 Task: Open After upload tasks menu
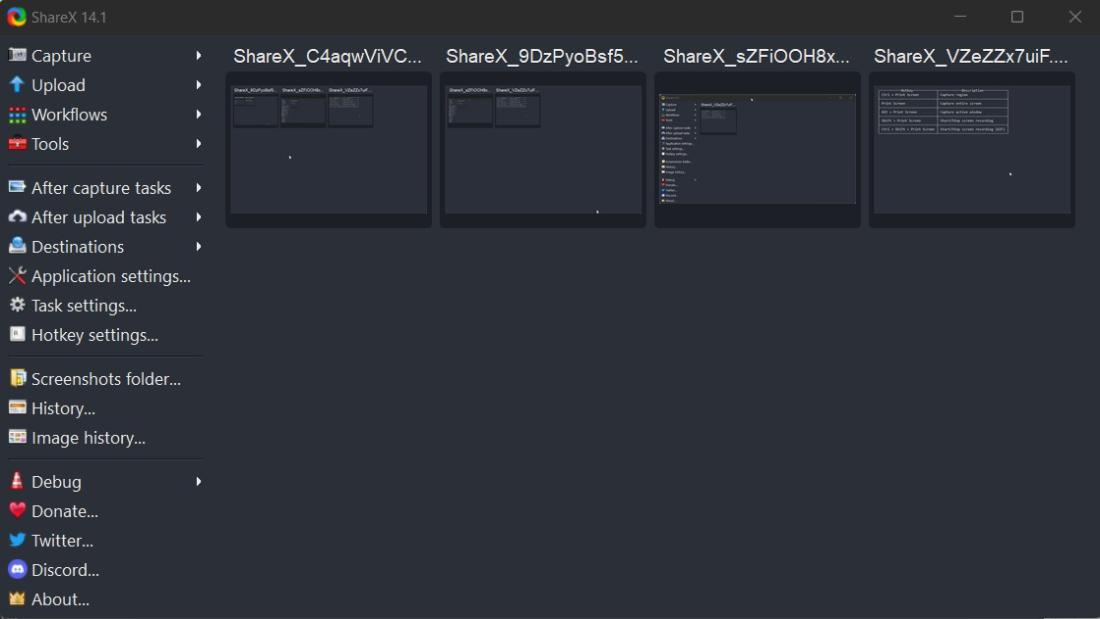coord(105,218)
